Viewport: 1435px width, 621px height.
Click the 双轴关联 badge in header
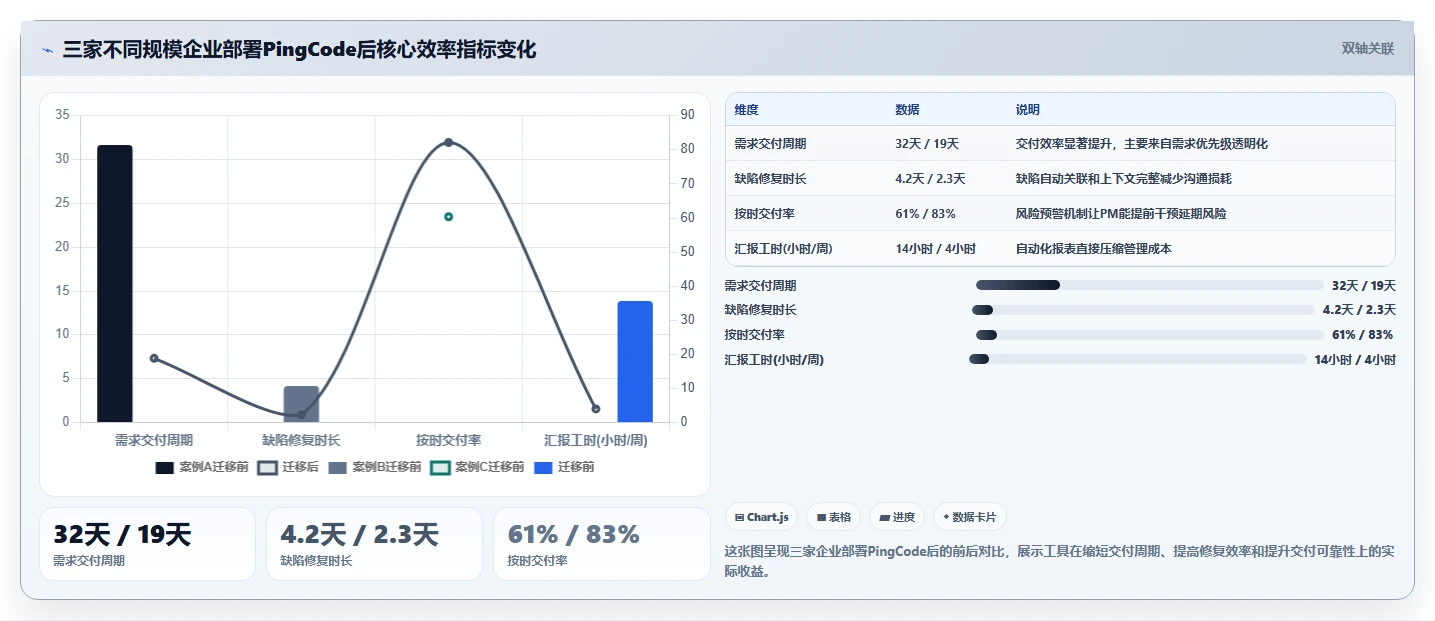(1368, 48)
